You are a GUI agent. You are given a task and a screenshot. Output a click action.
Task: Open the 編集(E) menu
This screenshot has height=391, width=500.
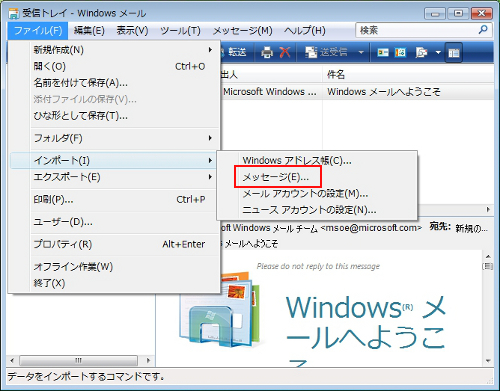pos(89,31)
